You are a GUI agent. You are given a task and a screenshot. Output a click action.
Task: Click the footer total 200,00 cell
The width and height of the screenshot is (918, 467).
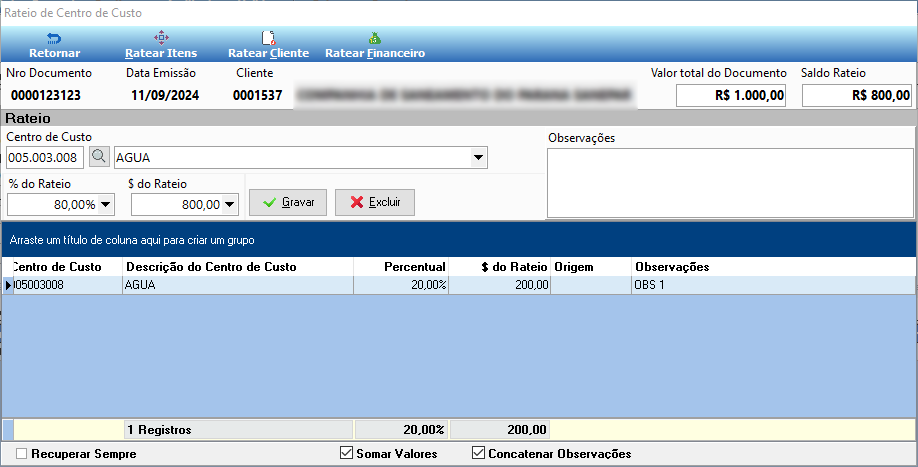[x=499, y=430]
